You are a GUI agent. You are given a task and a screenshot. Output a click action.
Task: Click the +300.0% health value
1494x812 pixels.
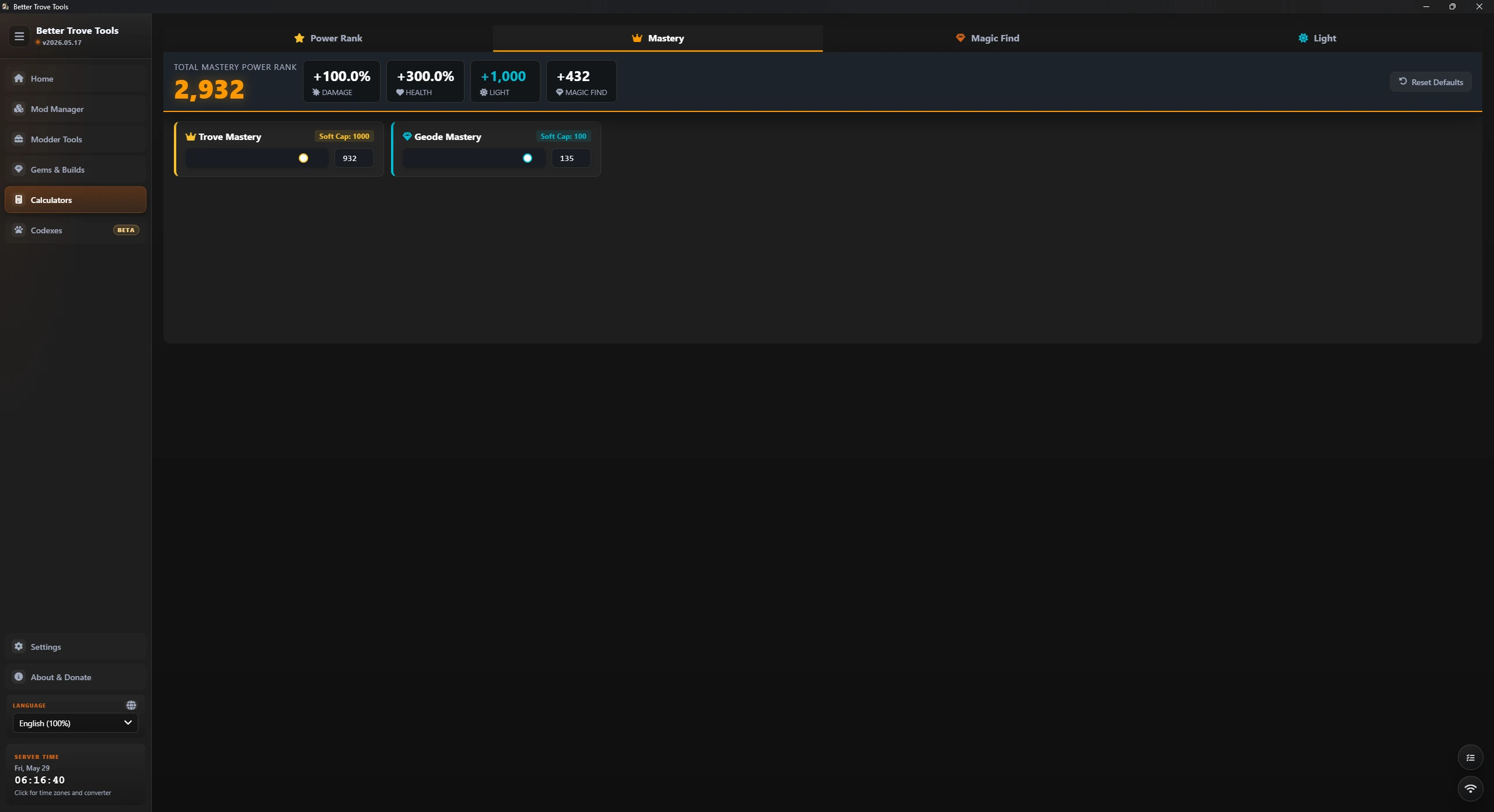[425, 76]
